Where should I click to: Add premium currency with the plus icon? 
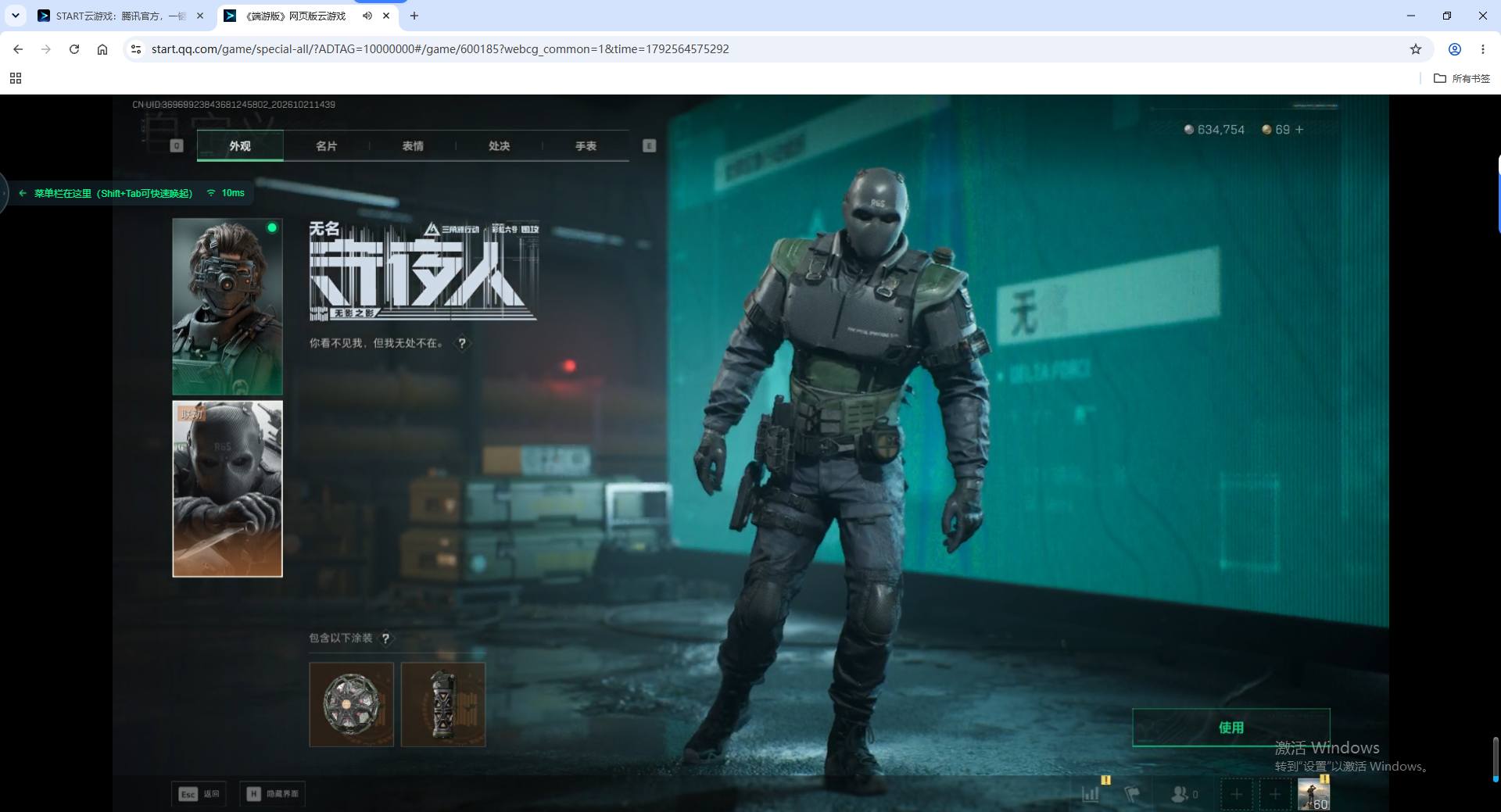coord(1299,130)
